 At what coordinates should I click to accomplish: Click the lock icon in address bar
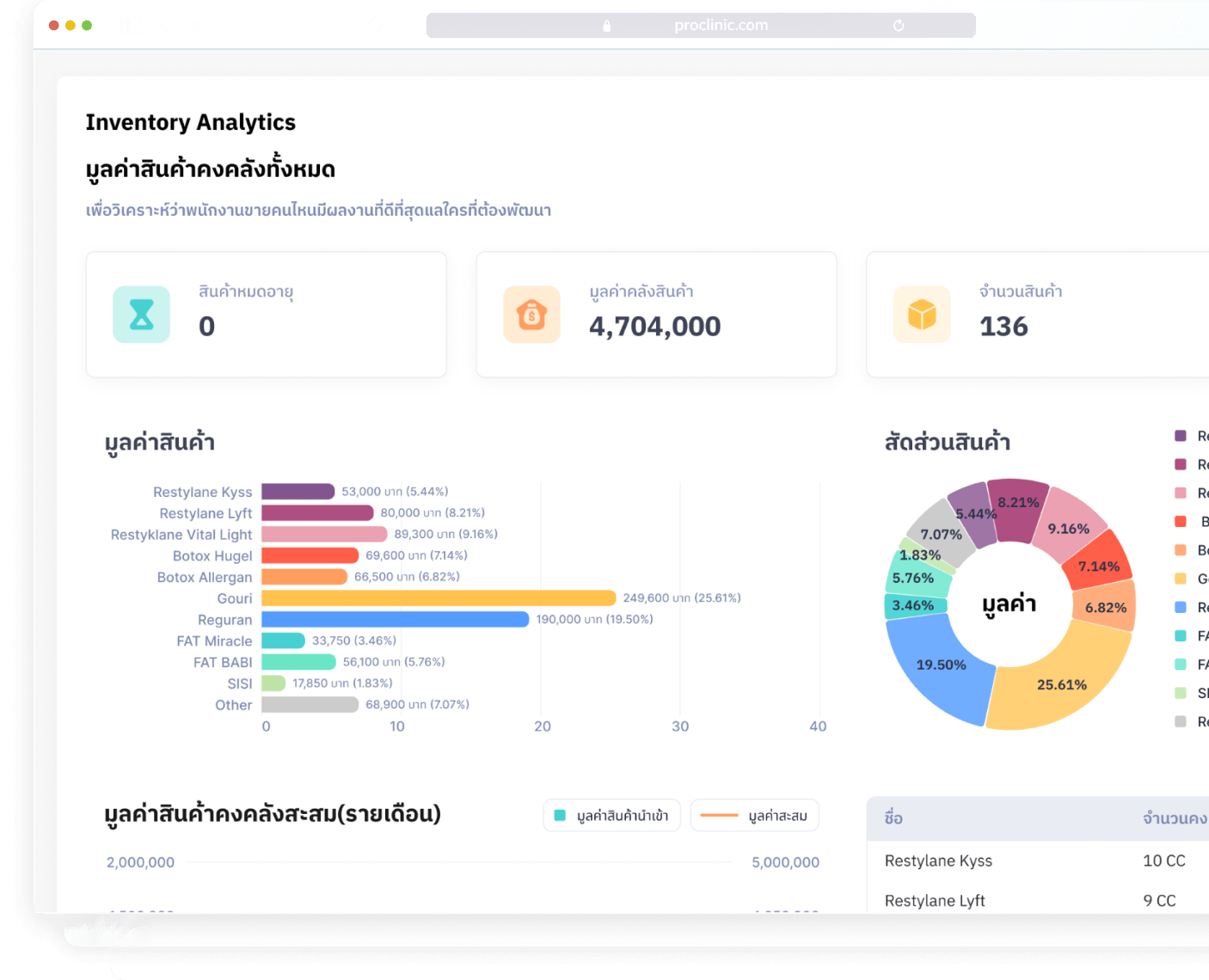pos(606,26)
